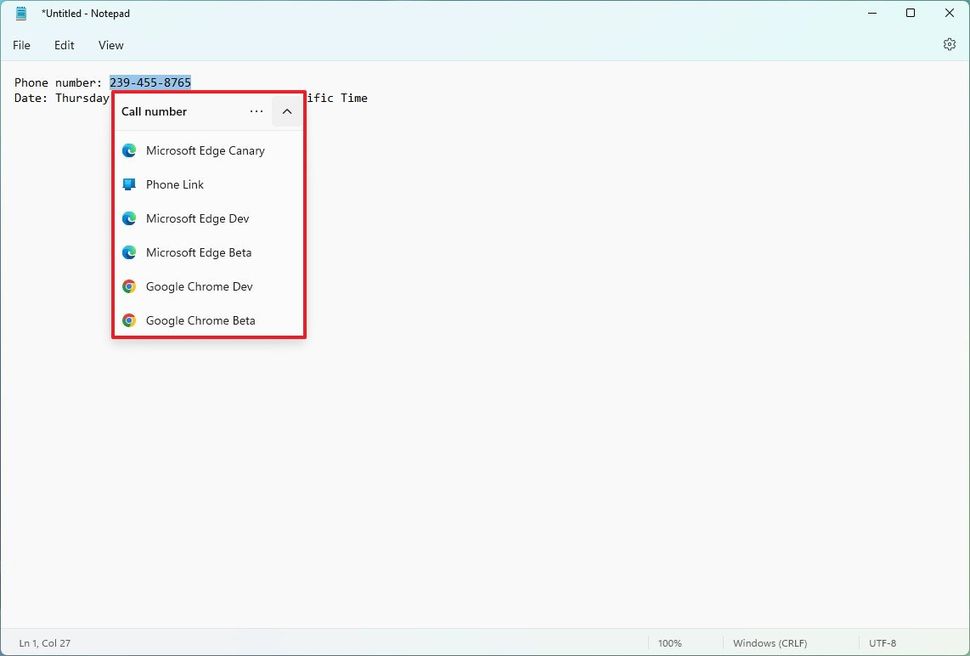Click the highlighted phone number text
Image resolution: width=970 pixels, height=656 pixels.
150,82
